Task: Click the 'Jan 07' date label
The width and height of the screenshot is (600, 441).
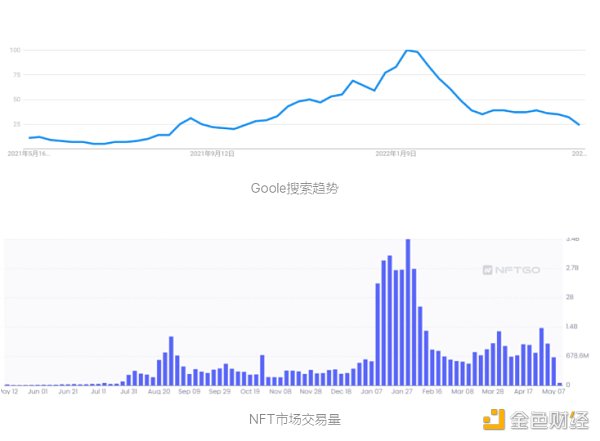Action: tap(371, 391)
